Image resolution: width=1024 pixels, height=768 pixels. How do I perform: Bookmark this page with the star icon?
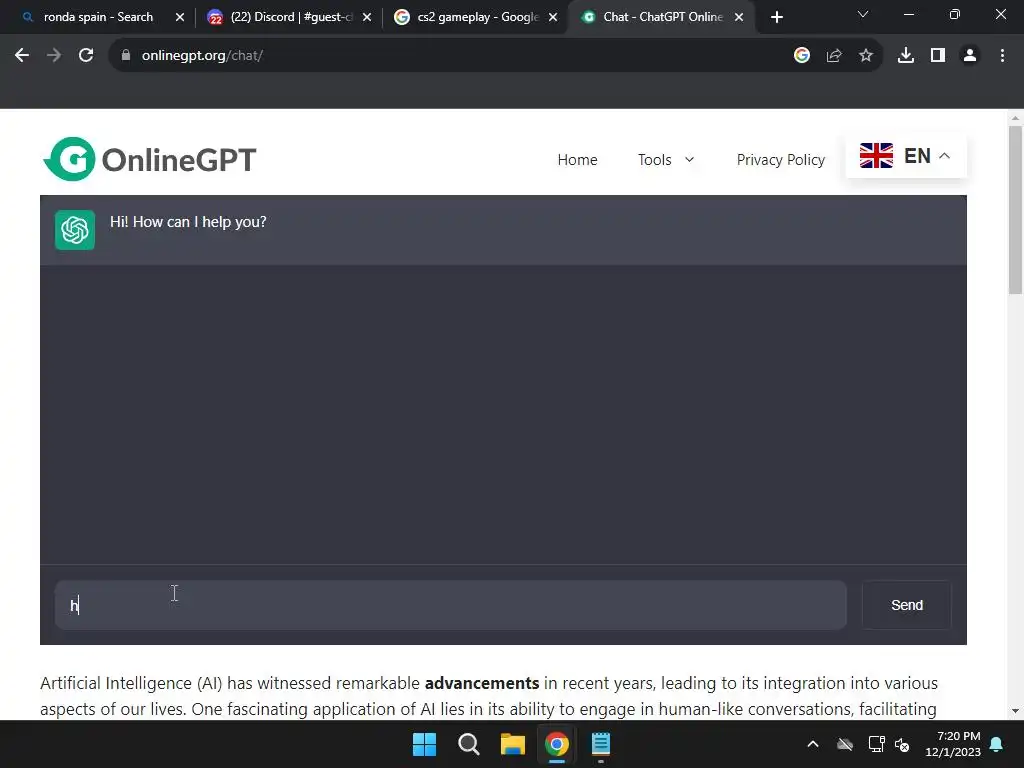click(866, 56)
